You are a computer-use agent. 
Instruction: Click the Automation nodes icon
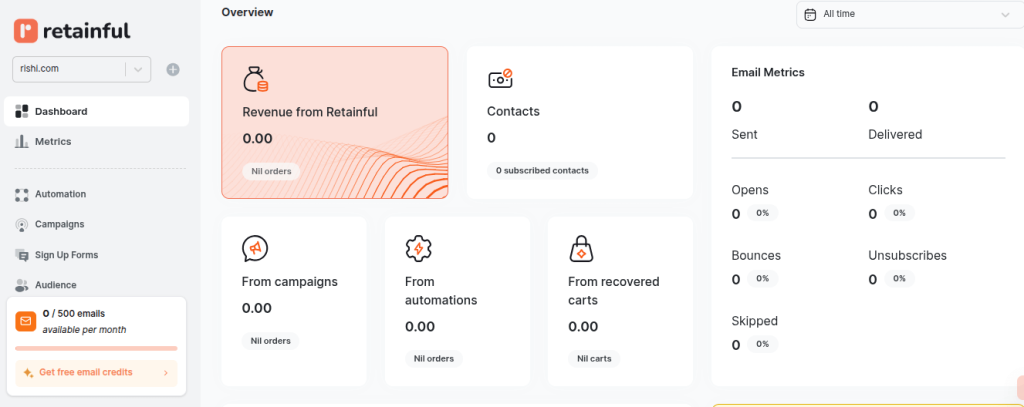(22, 194)
